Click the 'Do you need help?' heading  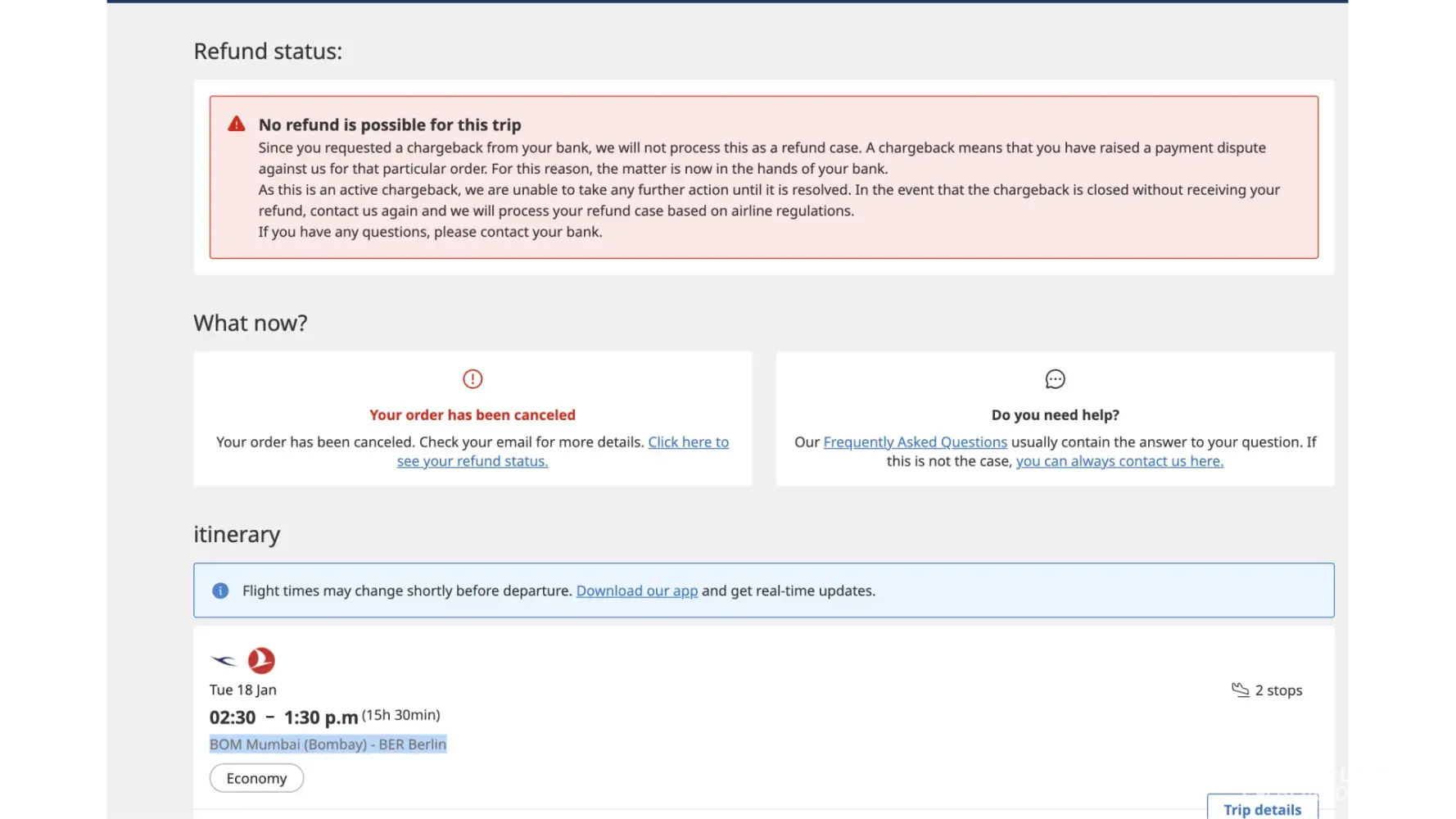point(1055,415)
